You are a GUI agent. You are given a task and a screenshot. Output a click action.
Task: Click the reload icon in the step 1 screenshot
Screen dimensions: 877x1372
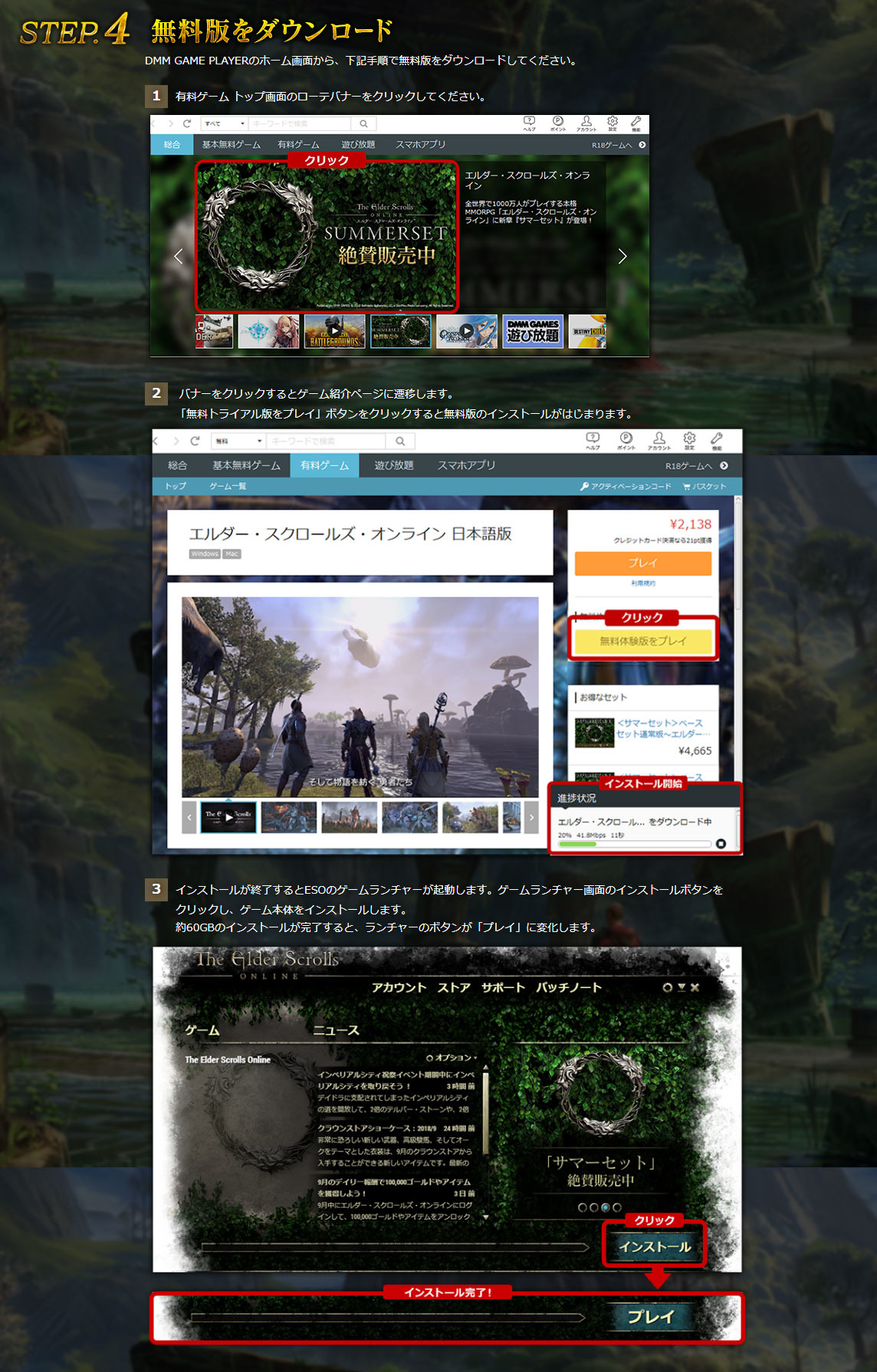188,123
